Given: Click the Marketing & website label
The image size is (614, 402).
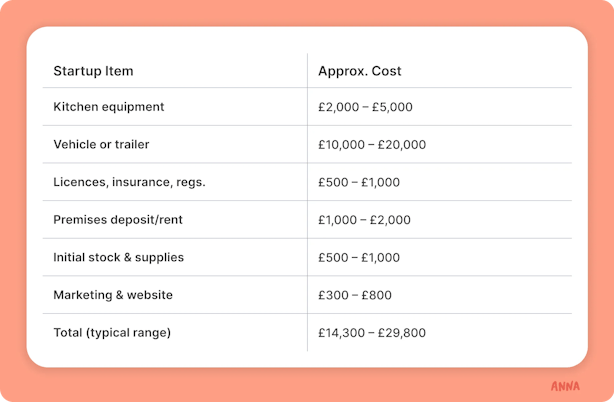Looking at the screenshot, I should pyautogui.click(x=113, y=295).
